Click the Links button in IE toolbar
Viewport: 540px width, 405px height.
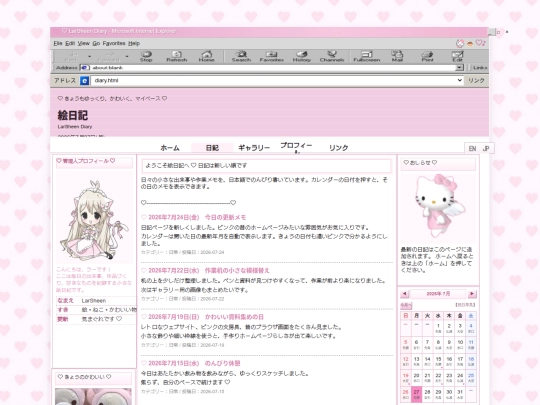479,68
